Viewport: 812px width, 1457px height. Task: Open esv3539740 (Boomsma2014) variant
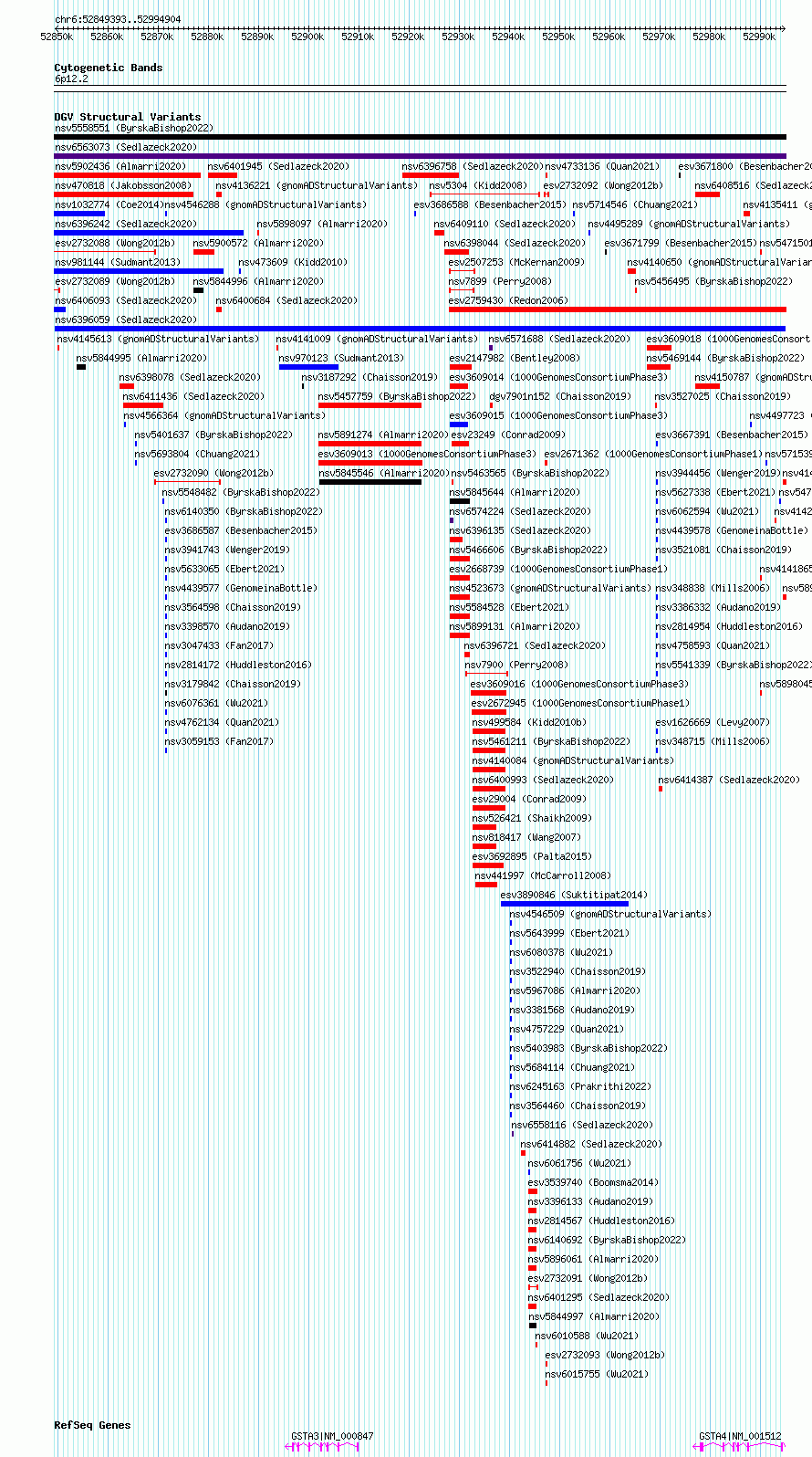pos(592,1183)
